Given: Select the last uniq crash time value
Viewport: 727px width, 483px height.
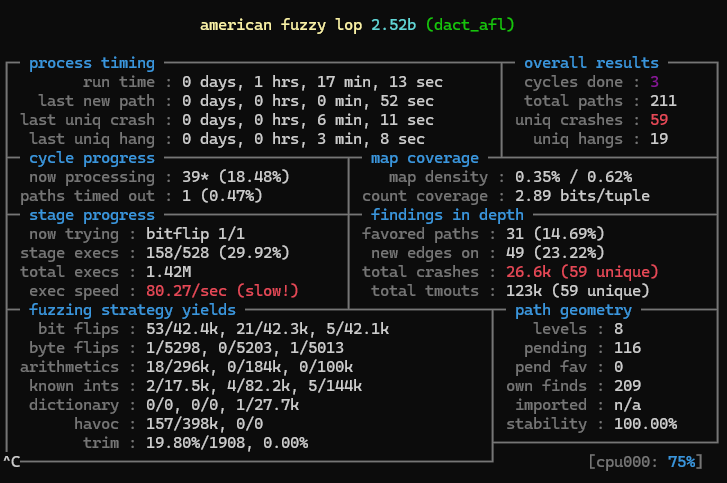Looking at the screenshot, I should (307, 120).
